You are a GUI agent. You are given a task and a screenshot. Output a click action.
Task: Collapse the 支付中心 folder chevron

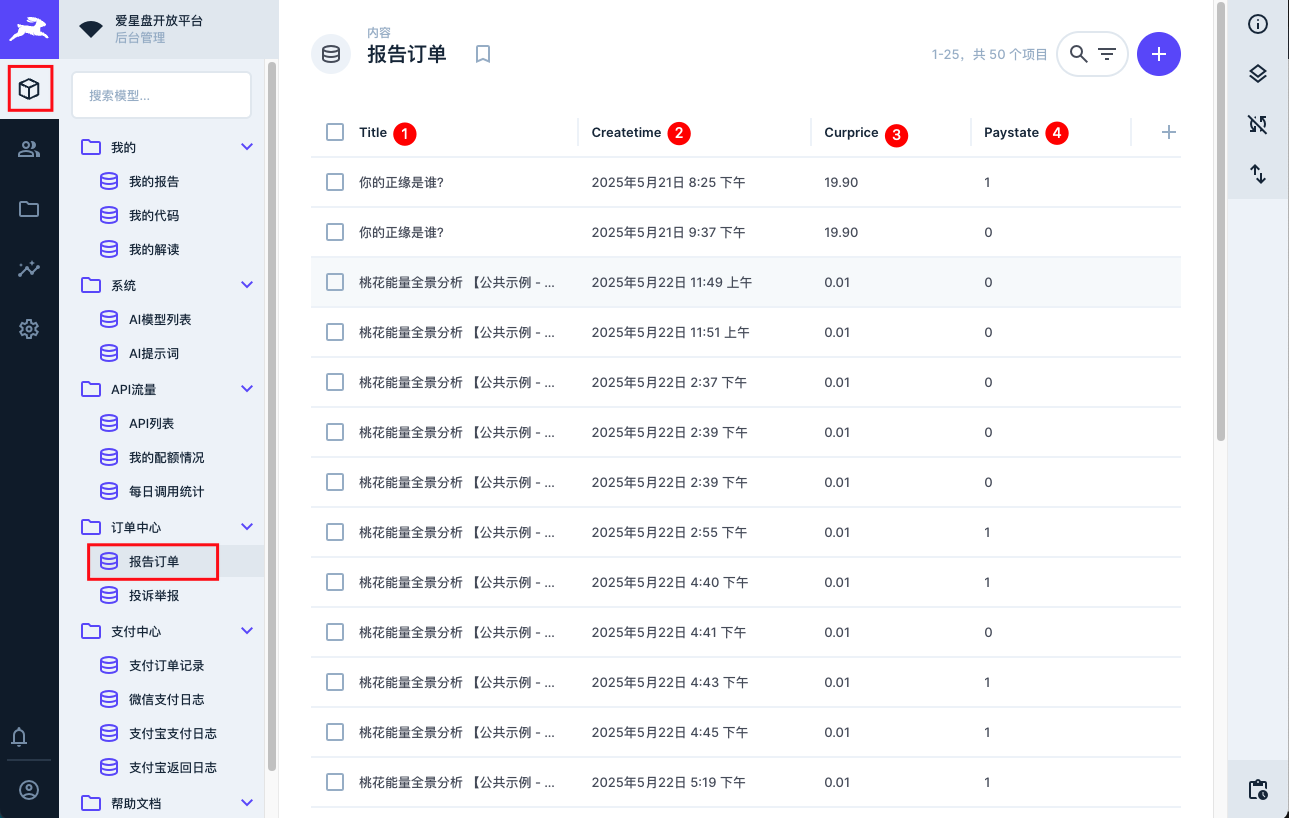coord(248,631)
